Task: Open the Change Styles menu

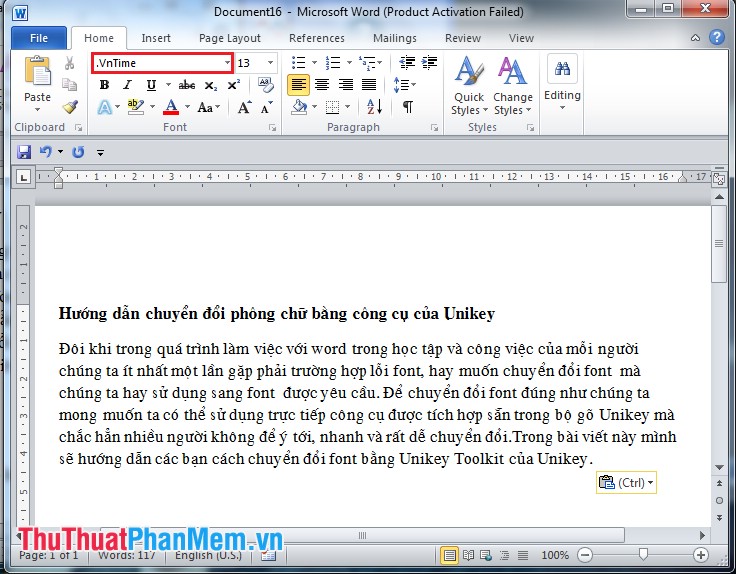Action: tap(513, 85)
